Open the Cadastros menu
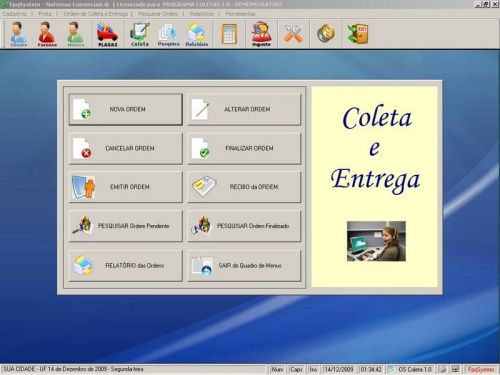This screenshot has width=500, height=375. [15, 14]
